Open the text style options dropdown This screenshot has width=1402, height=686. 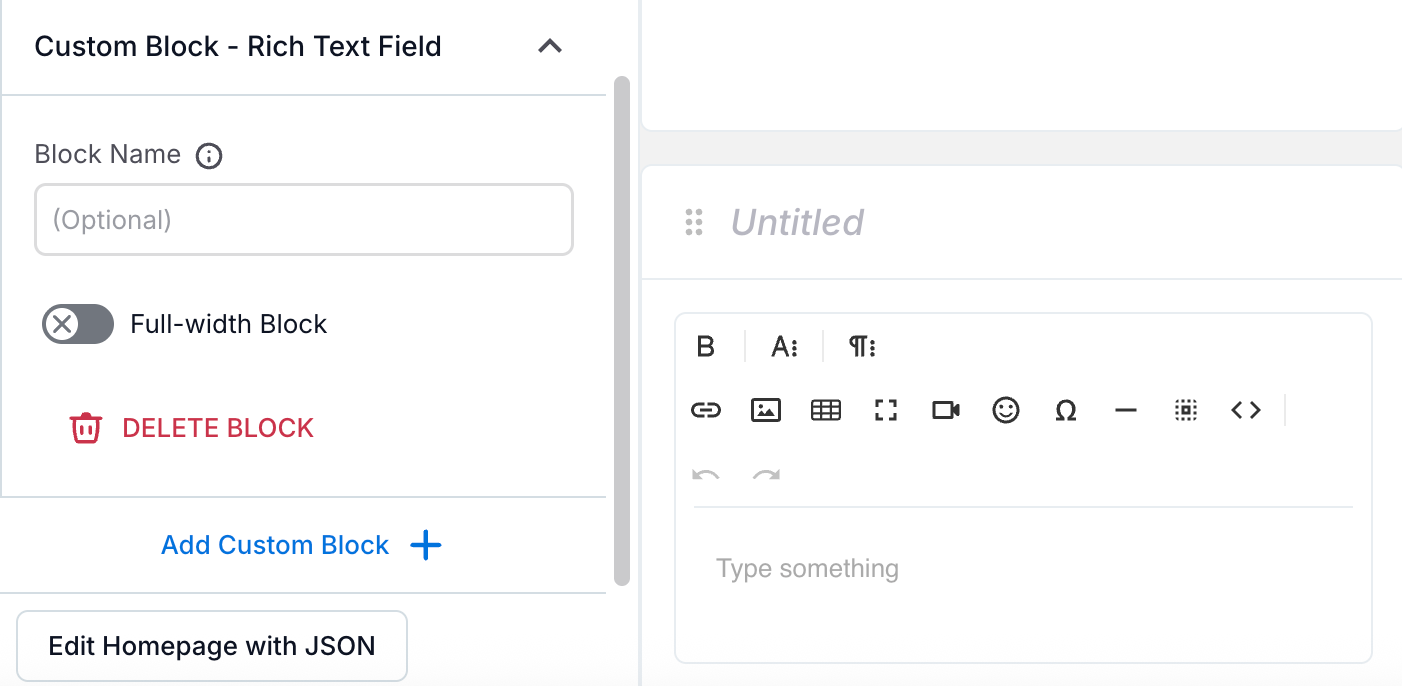click(x=784, y=347)
